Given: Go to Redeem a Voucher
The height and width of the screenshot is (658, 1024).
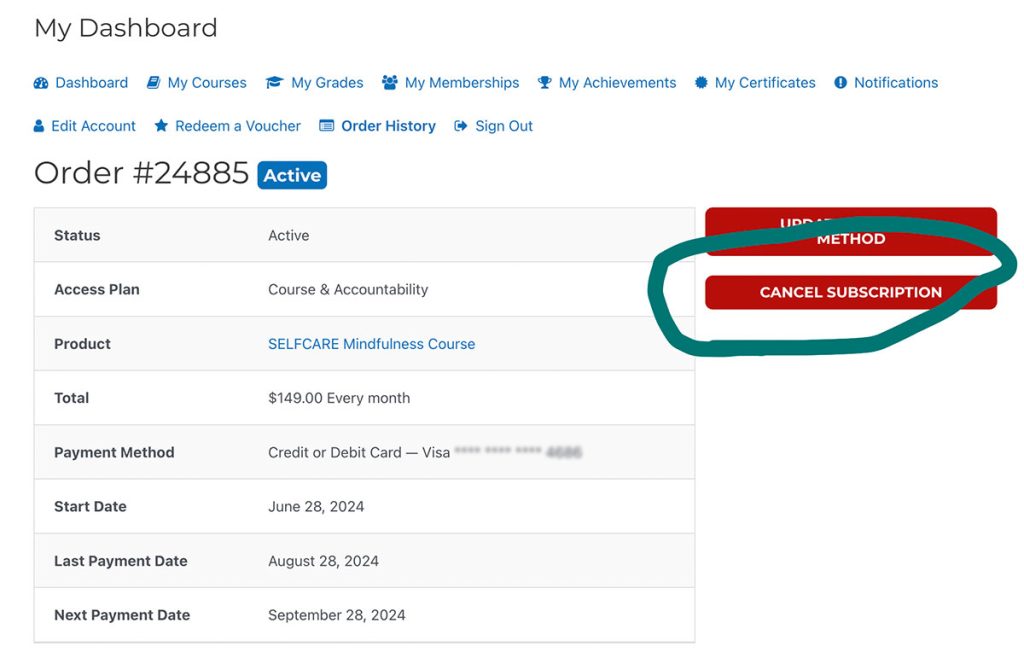Looking at the screenshot, I should point(237,126).
